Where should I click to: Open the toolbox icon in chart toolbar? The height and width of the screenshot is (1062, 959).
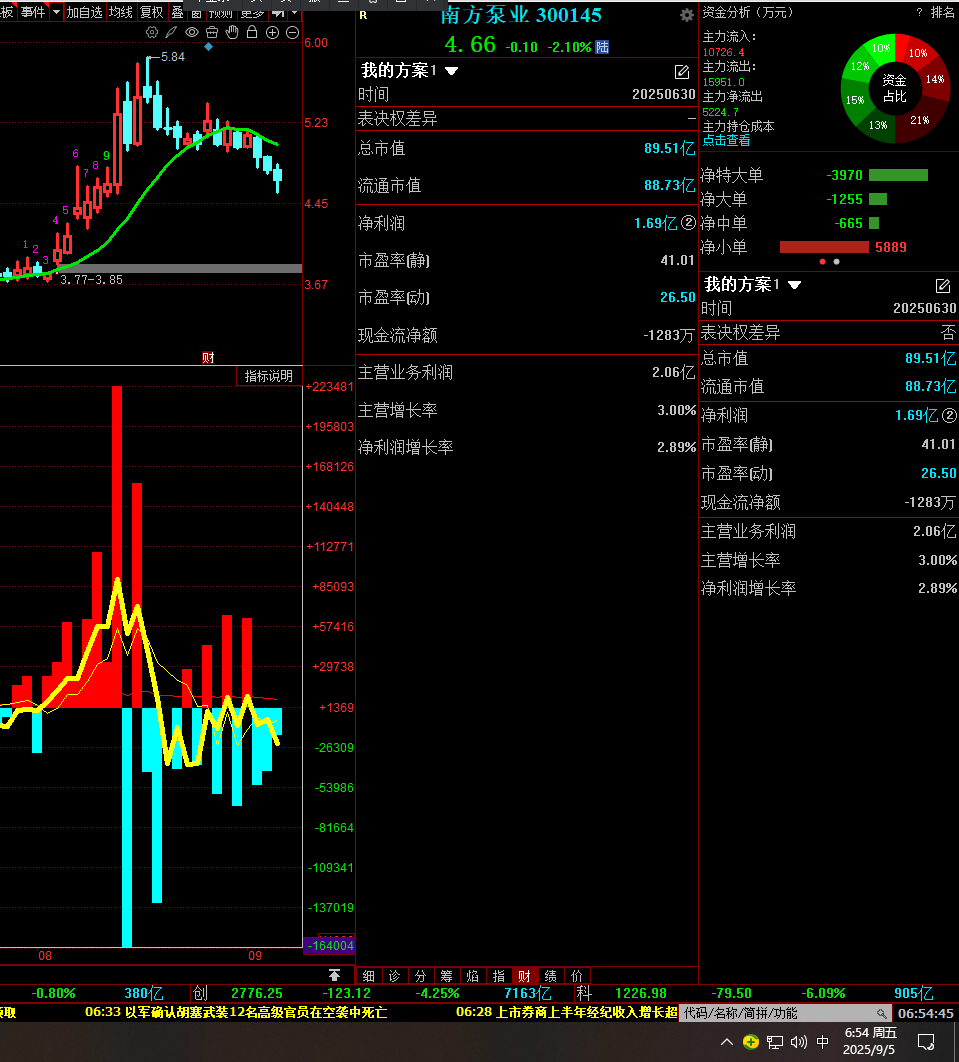[x=212, y=33]
